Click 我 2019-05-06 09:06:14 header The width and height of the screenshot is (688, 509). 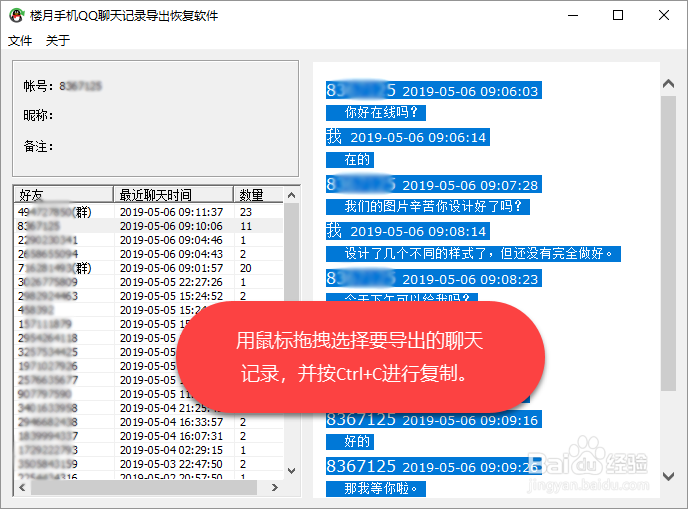408,137
